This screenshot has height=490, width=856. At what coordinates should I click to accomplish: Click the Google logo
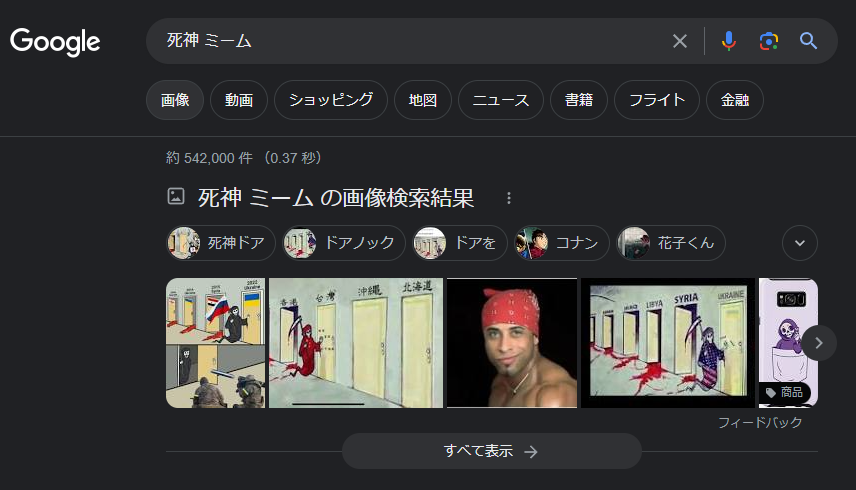tap(55, 42)
